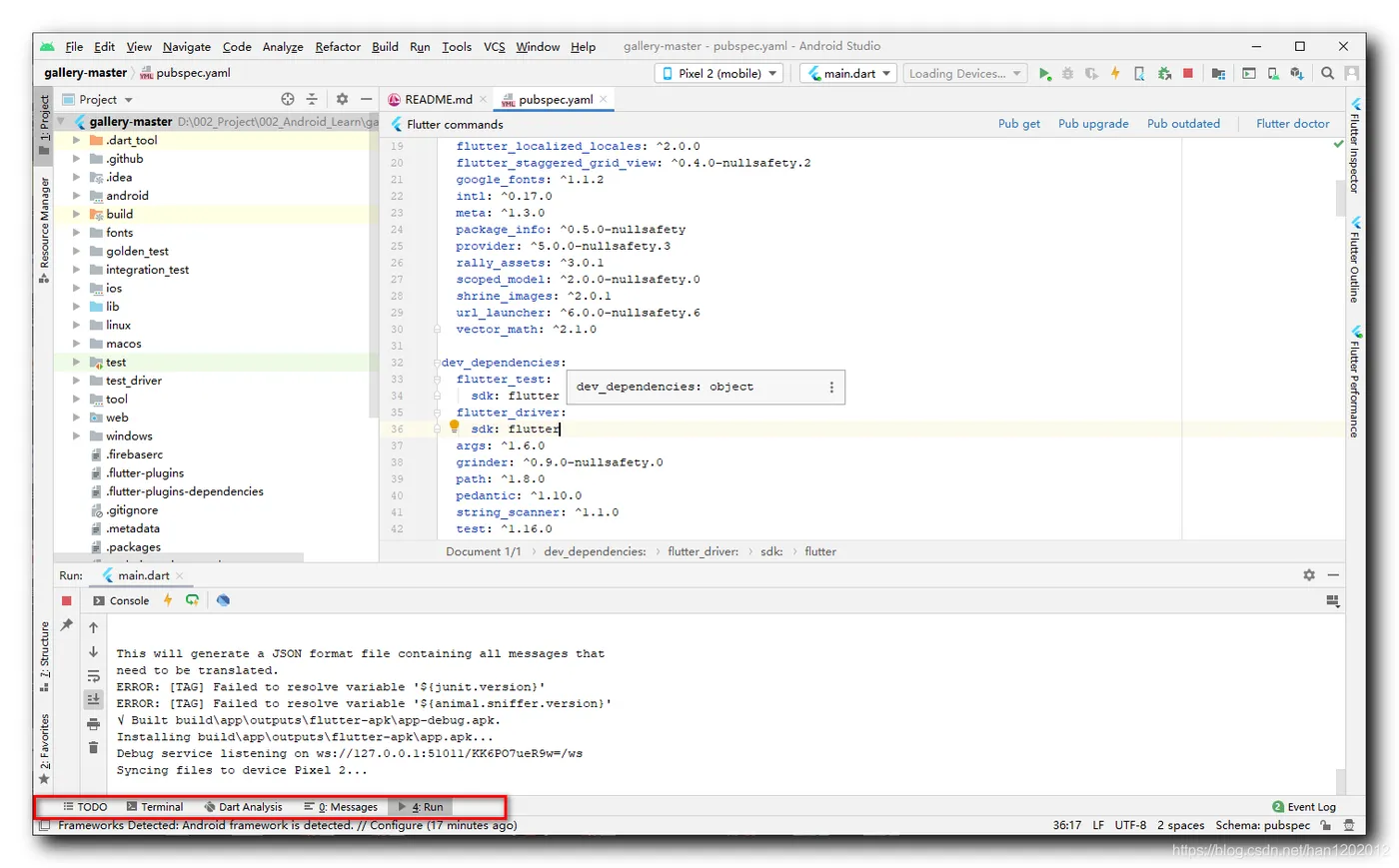Run the app with the green Run icon
This screenshot has width=1399, height=868.
(1044, 73)
